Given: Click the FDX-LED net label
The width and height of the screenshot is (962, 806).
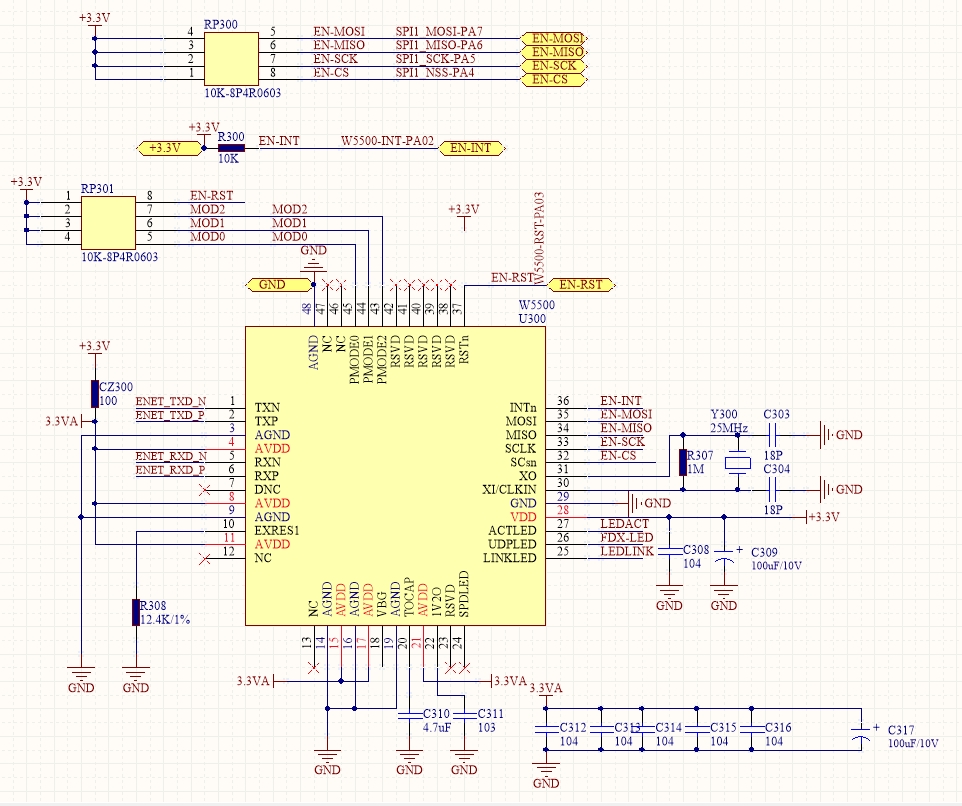Looking at the screenshot, I should pyautogui.click(x=626, y=537).
